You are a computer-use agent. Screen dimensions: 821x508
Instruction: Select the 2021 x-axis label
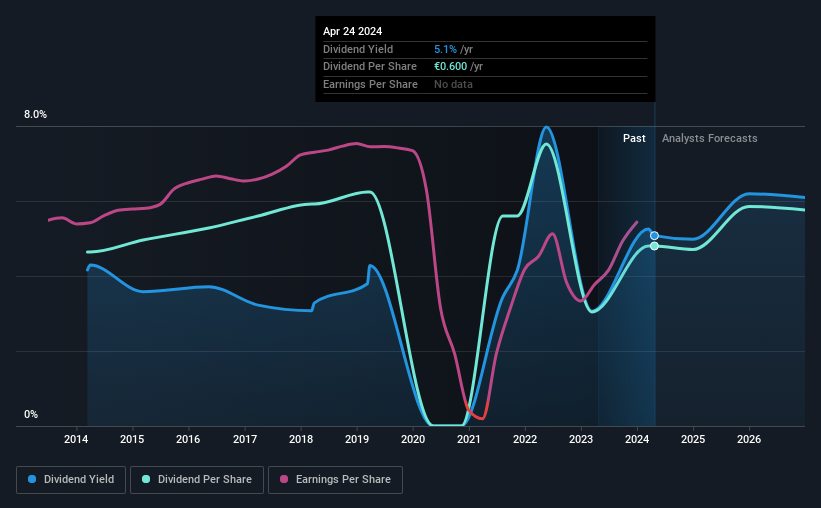coord(469,439)
